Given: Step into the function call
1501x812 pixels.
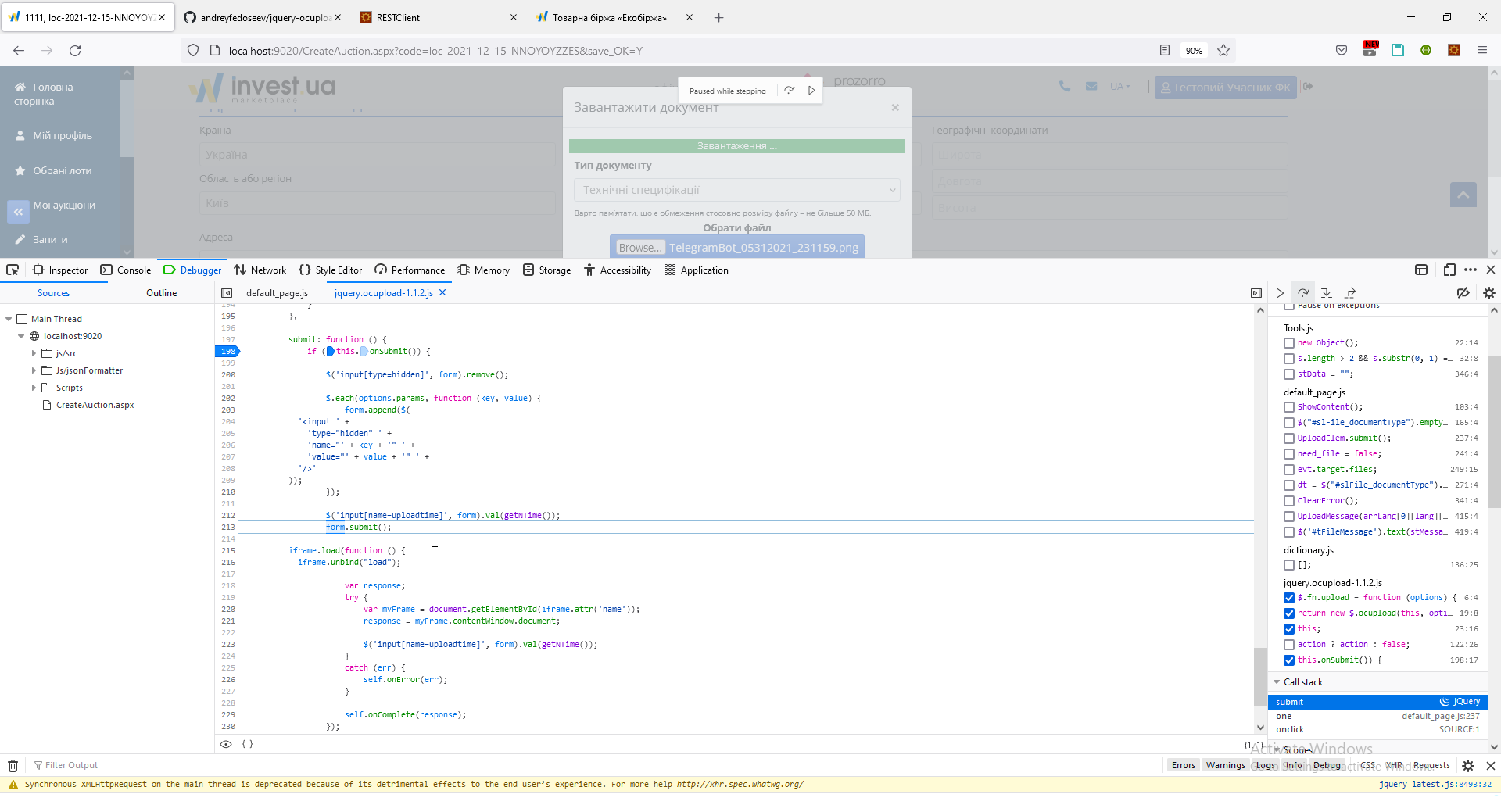Looking at the screenshot, I should coord(1327,293).
